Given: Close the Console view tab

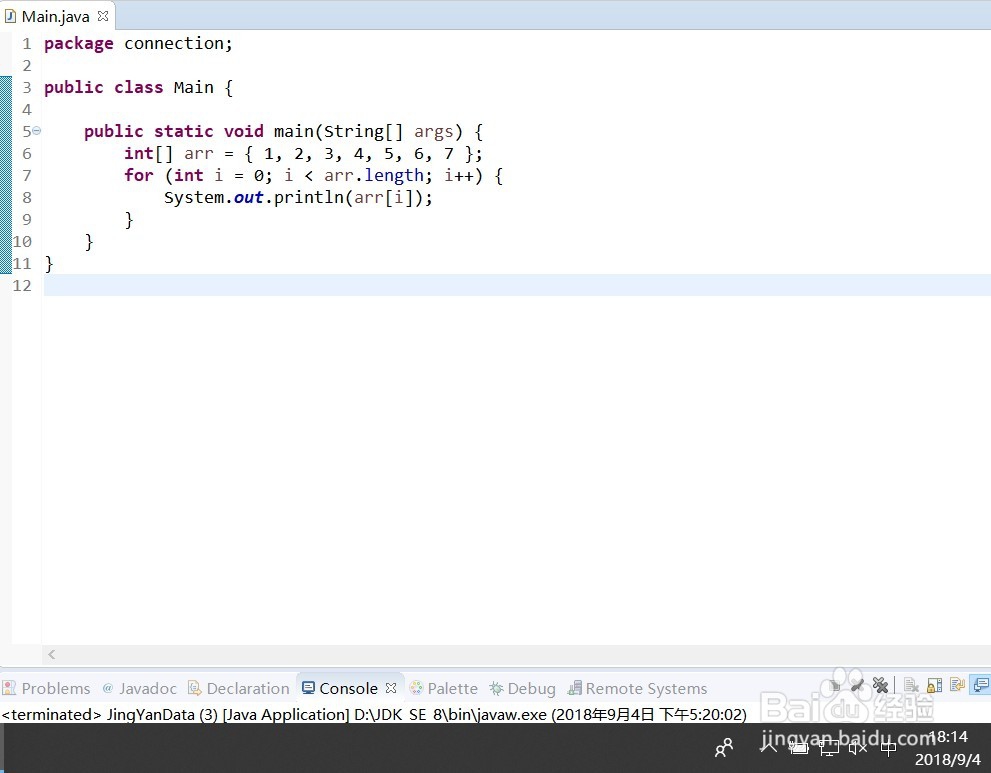Looking at the screenshot, I should [391, 688].
